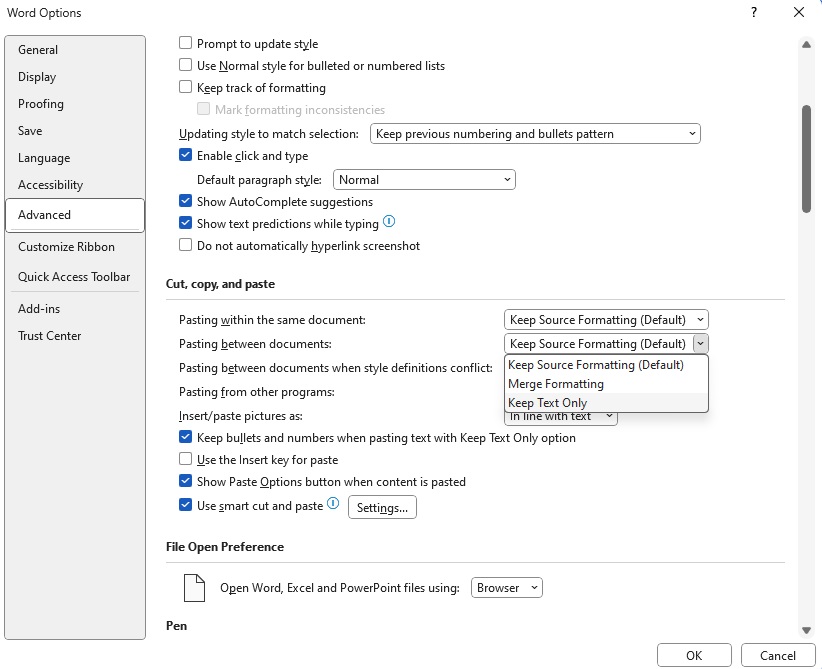Check Do not automatically hyperlink screenshot
Viewport: 822px width, 669px height.
186,245
